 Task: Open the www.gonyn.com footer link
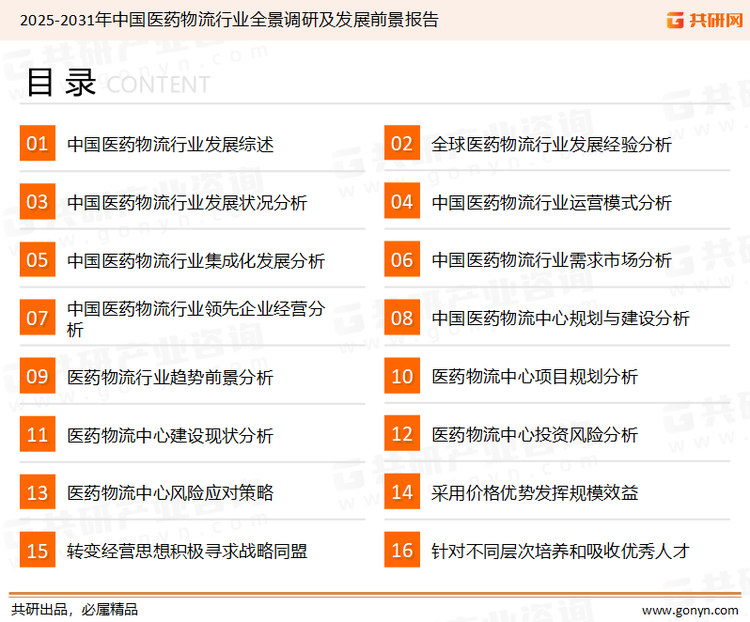[x=690, y=611]
